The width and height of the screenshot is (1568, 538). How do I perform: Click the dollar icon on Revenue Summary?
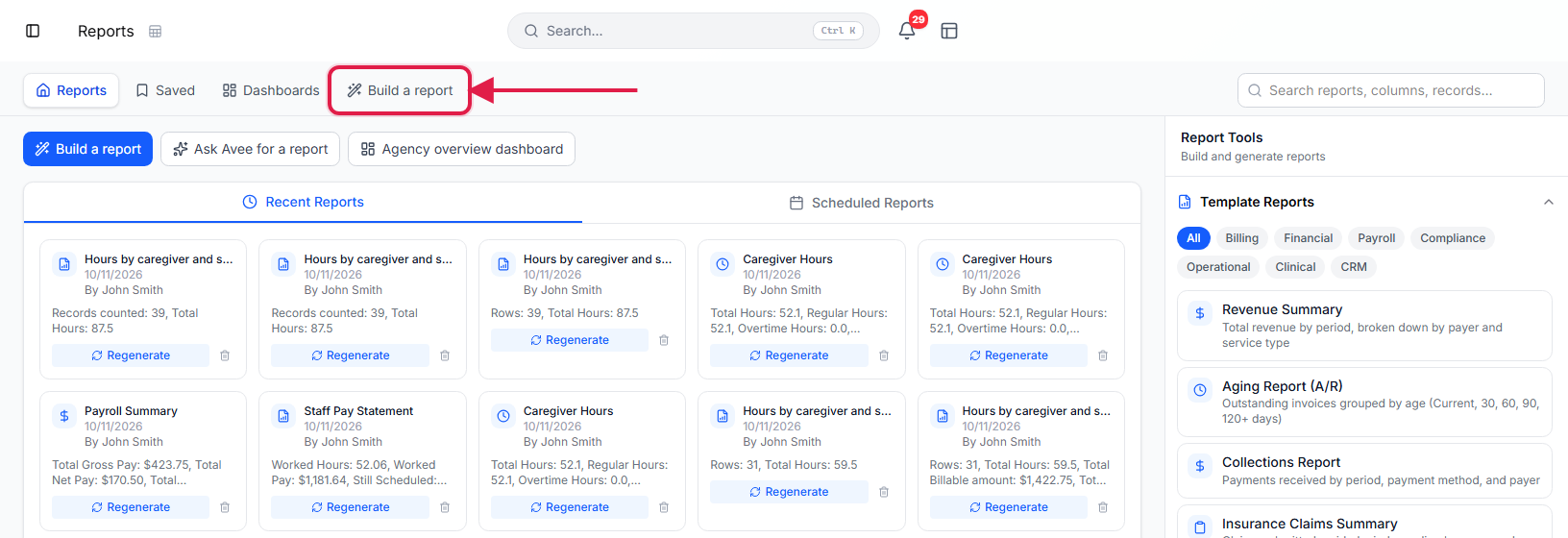[1200, 313]
